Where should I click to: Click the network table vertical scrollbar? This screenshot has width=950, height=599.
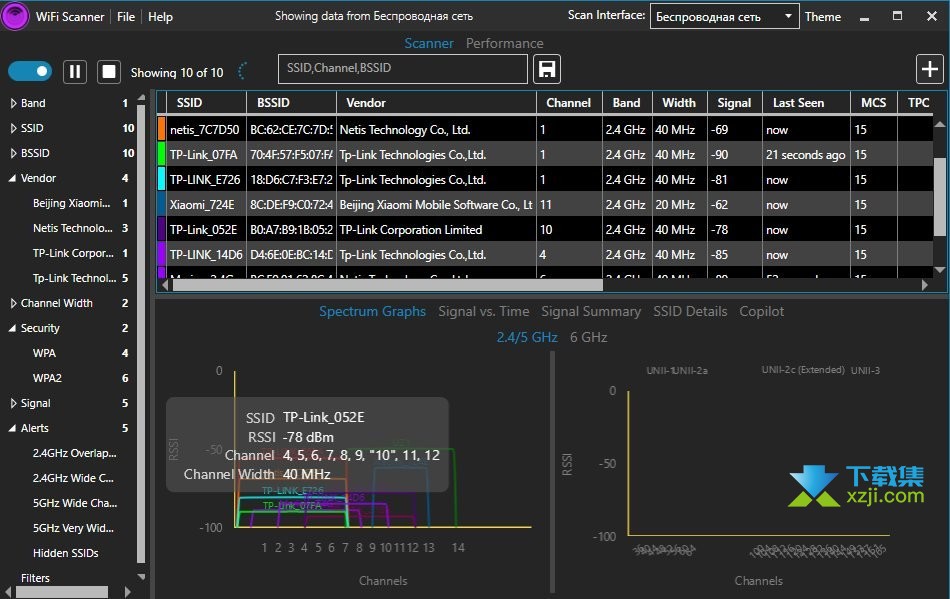[940, 196]
